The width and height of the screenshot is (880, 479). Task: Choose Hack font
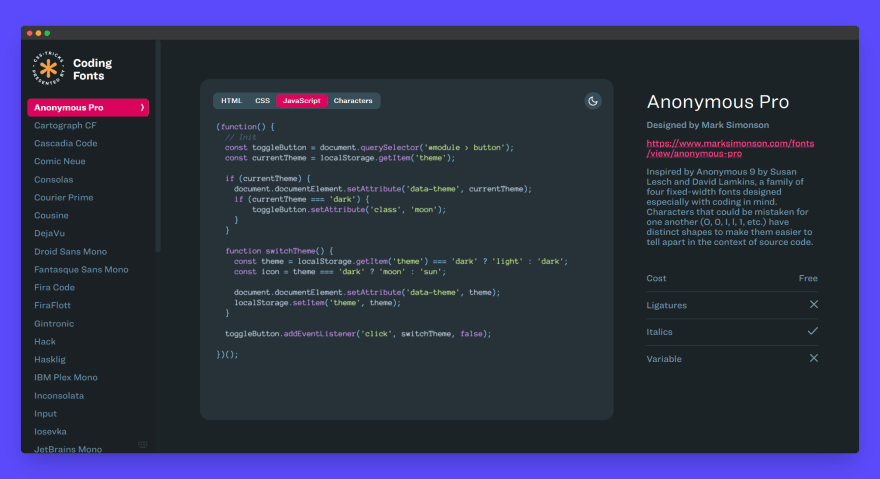(x=45, y=342)
